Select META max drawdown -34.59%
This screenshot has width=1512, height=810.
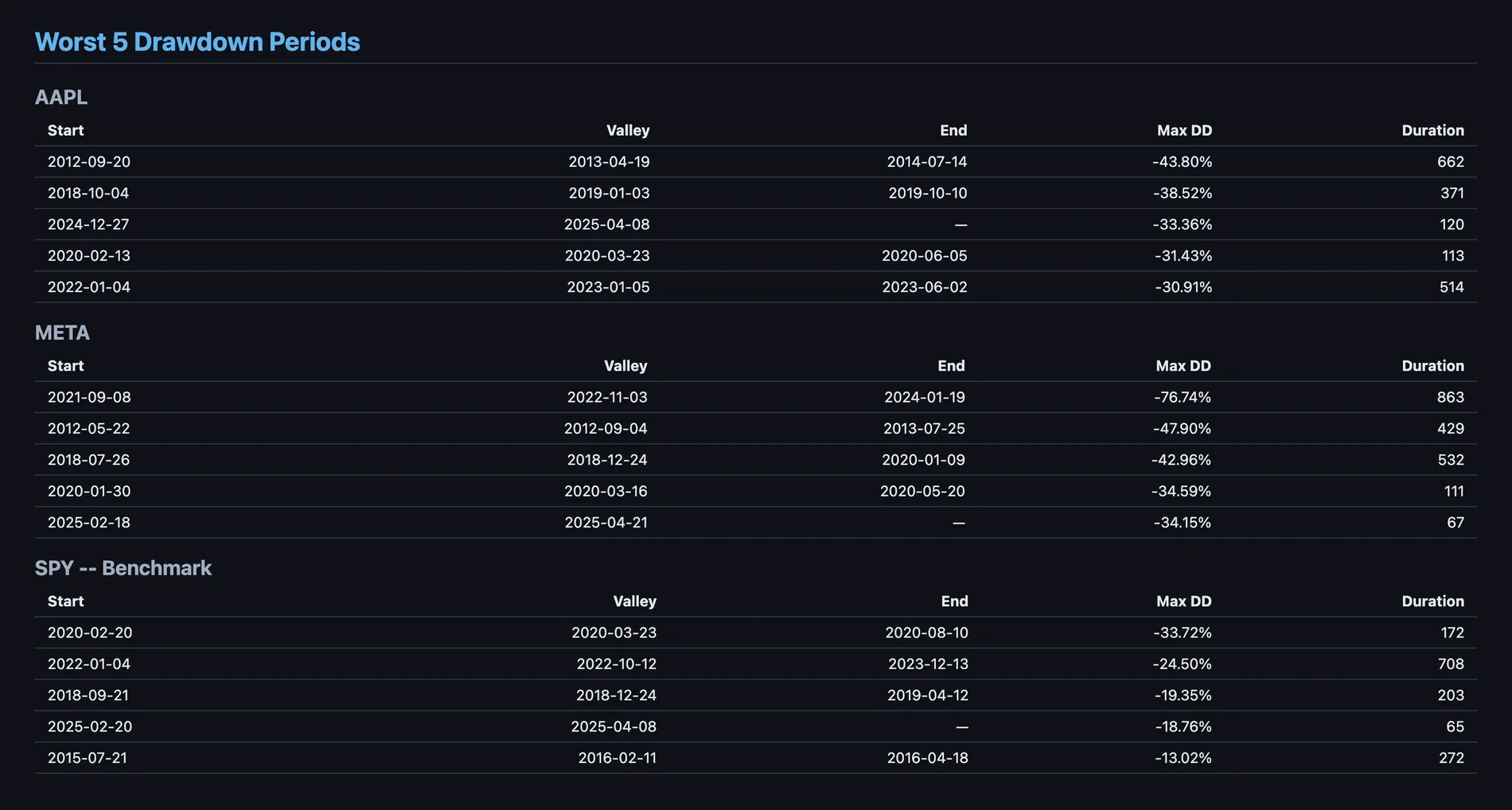[x=1181, y=492]
